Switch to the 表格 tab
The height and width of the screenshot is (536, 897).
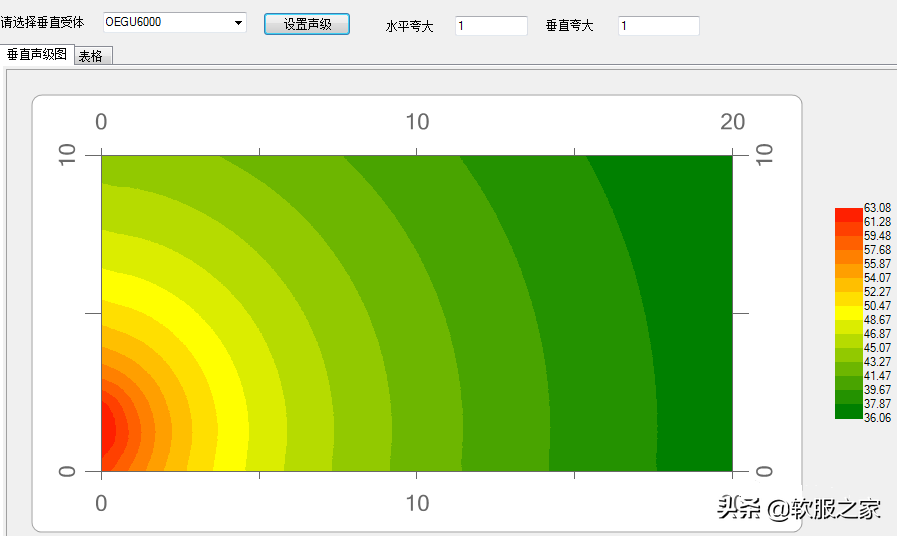tap(92, 56)
